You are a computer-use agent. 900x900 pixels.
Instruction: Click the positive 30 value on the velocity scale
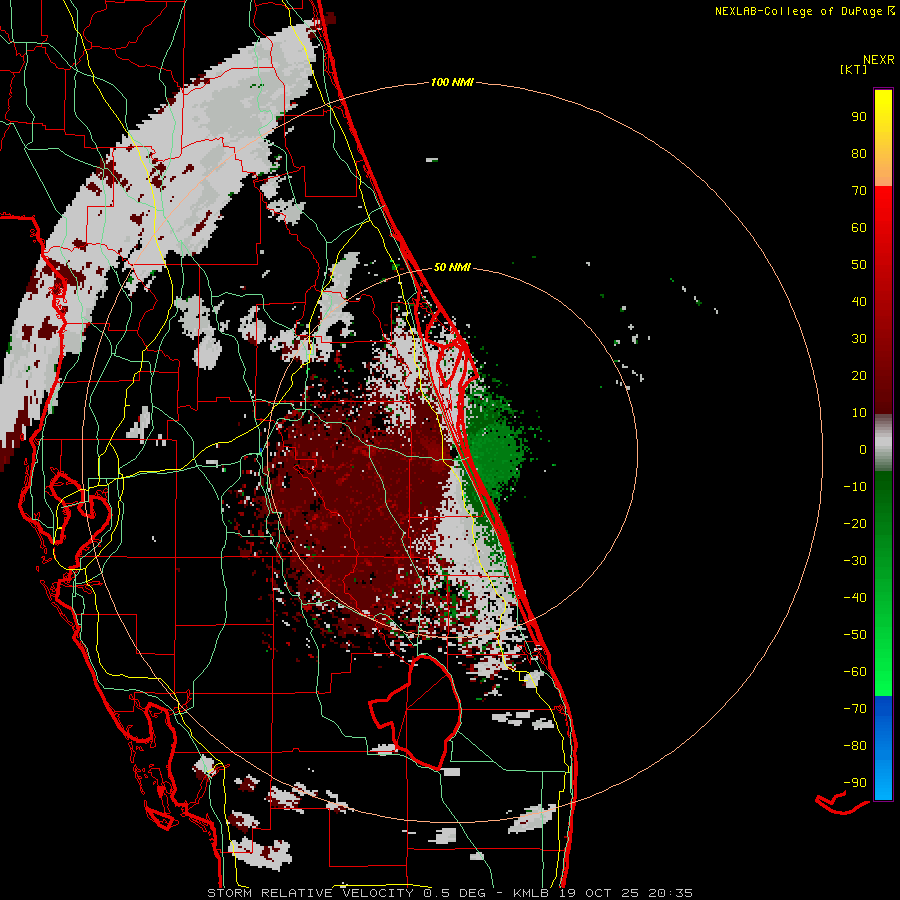pos(859,339)
